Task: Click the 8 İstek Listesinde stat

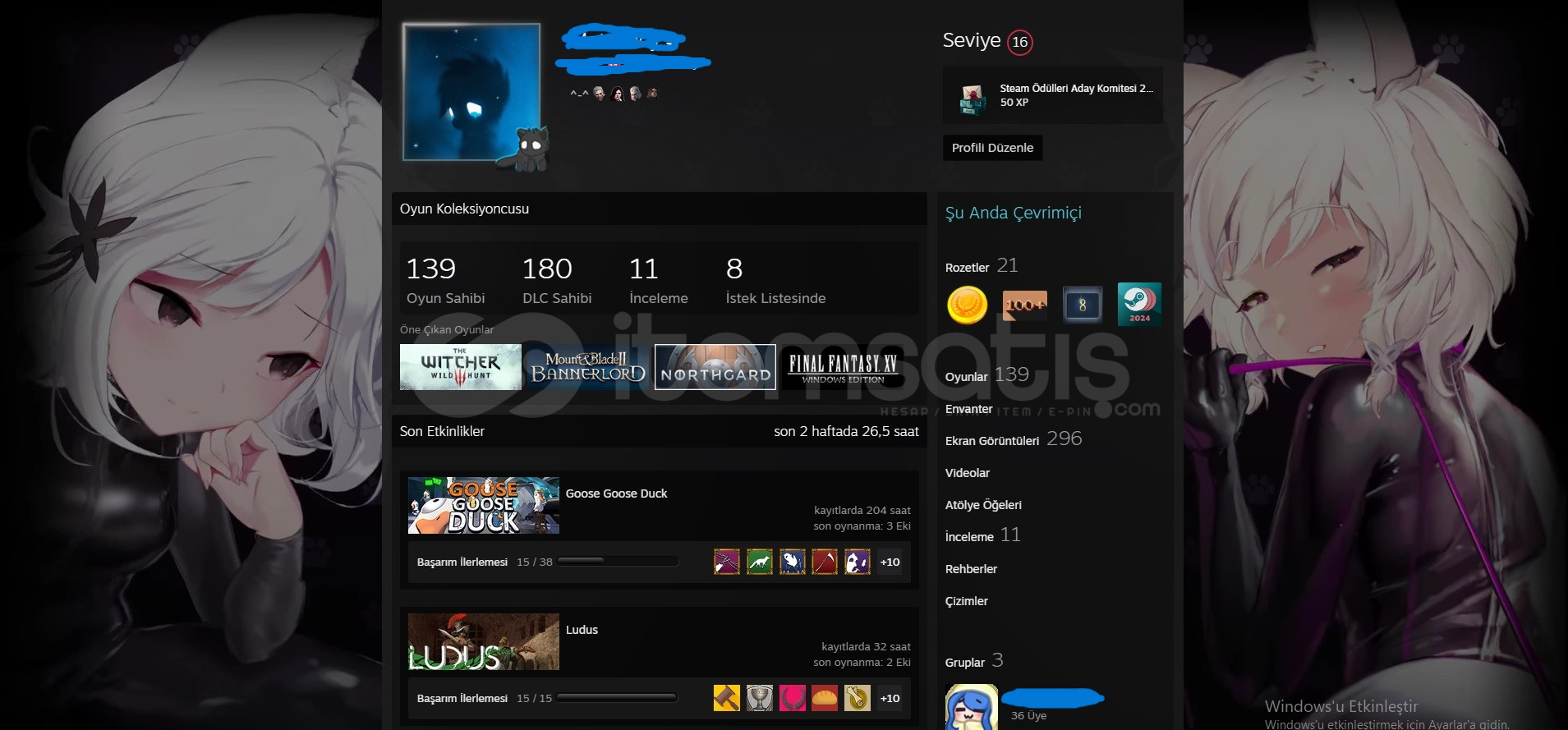Action: [x=775, y=280]
